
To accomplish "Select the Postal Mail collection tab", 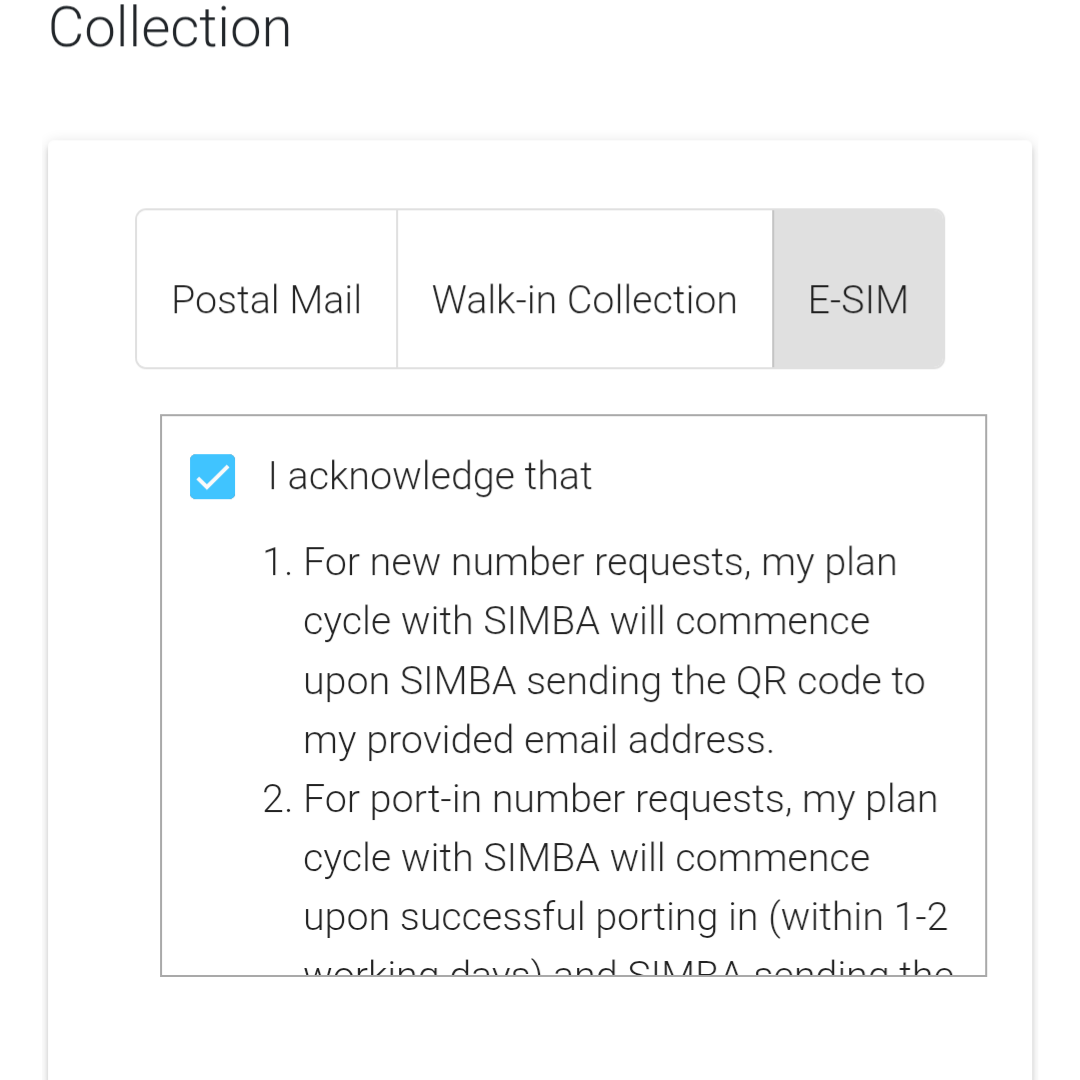I will (x=266, y=300).
